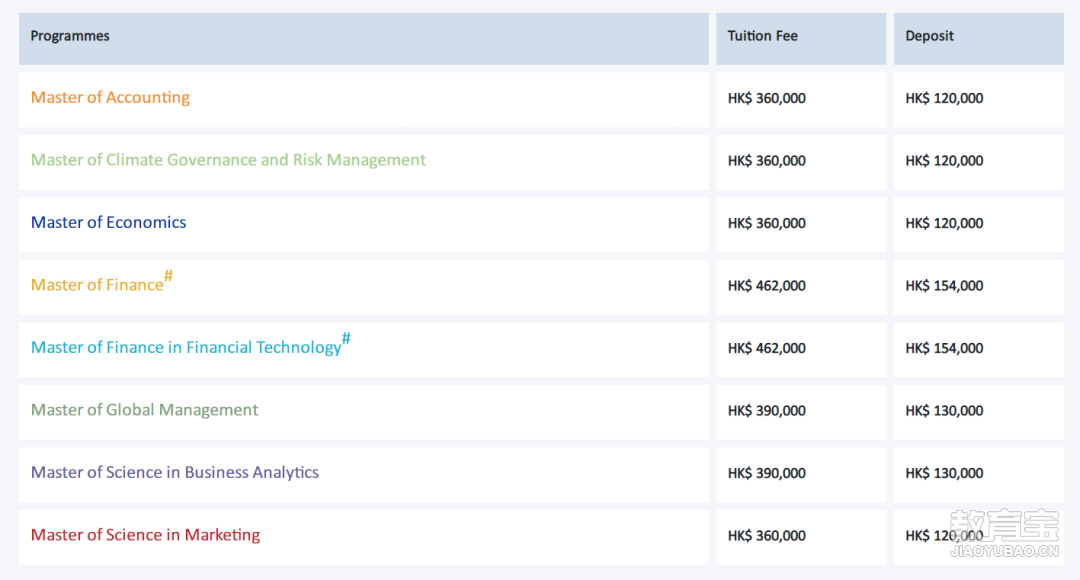This screenshot has width=1080, height=580.
Task: Select Master of Economics HK$ 120,000 deposit cell
Action: [979, 225]
